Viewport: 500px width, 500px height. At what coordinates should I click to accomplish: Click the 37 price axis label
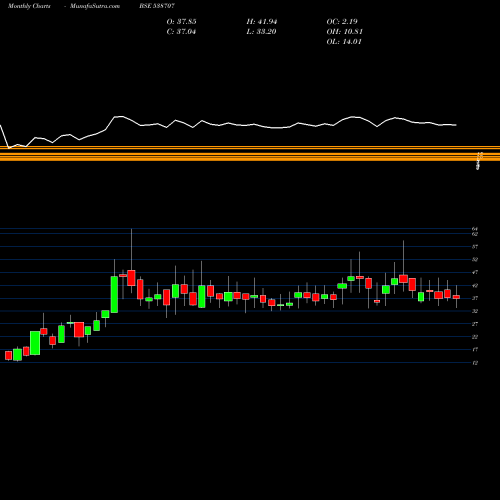click(x=475, y=298)
